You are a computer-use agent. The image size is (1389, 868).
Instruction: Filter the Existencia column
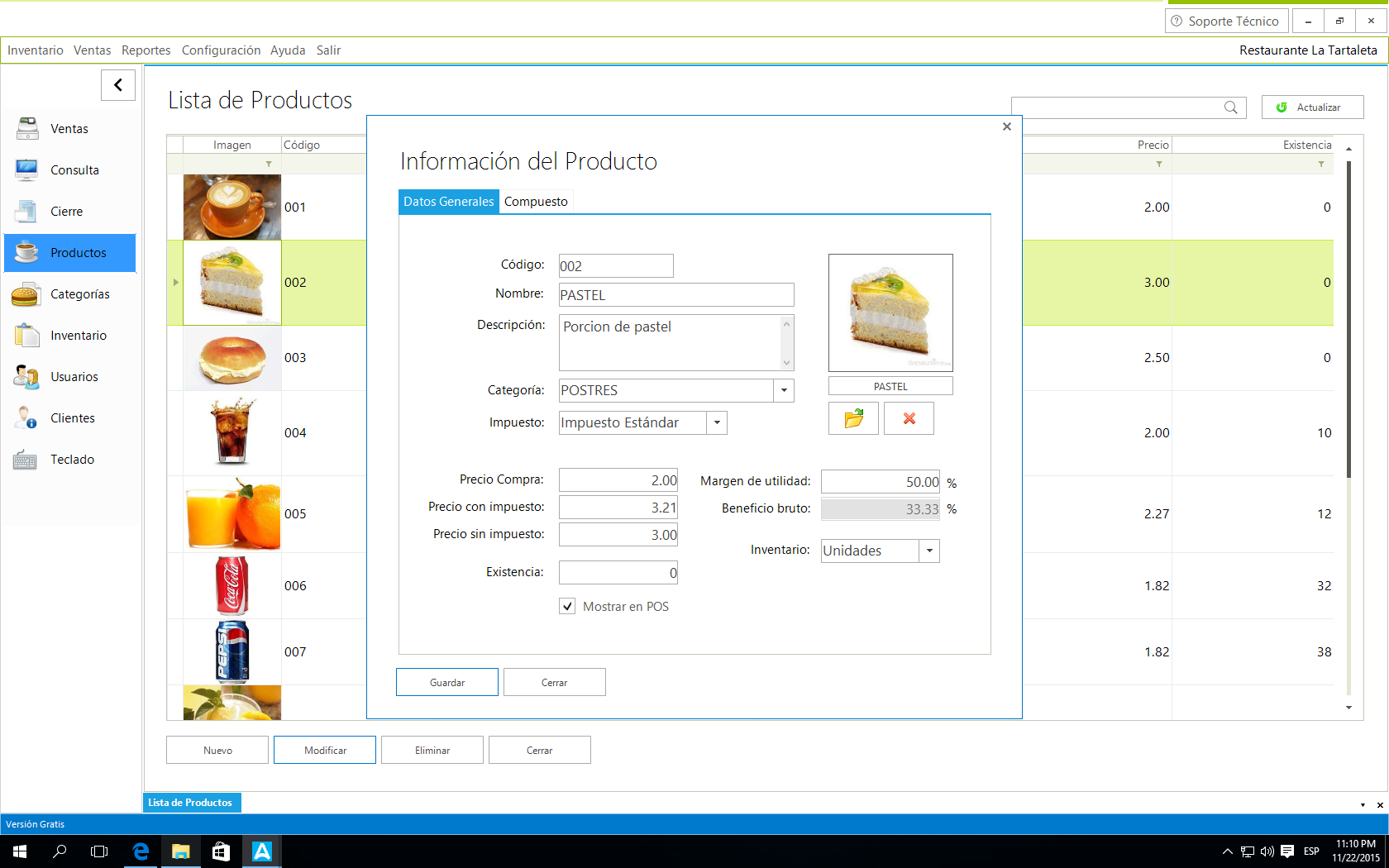[x=1321, y=165]
